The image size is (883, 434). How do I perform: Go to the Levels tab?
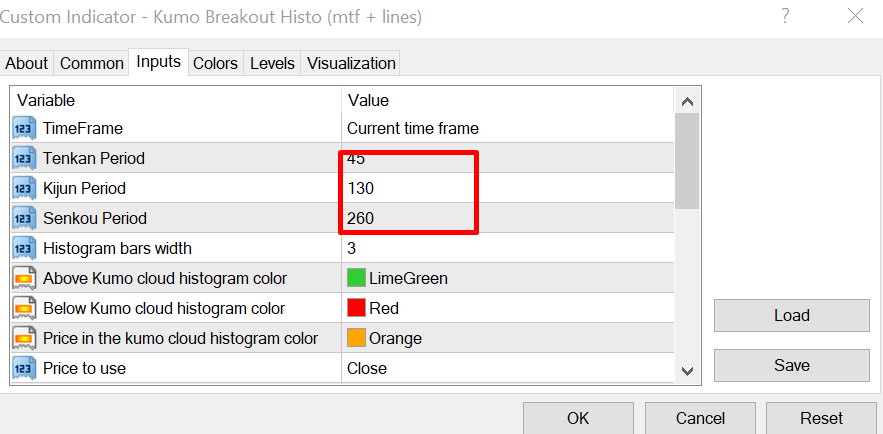[x=272, y=63]
